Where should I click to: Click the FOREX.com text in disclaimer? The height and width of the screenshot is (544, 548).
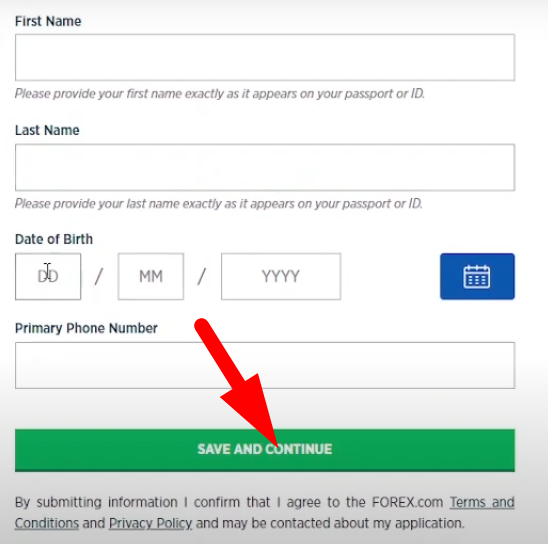click(407, 502)
